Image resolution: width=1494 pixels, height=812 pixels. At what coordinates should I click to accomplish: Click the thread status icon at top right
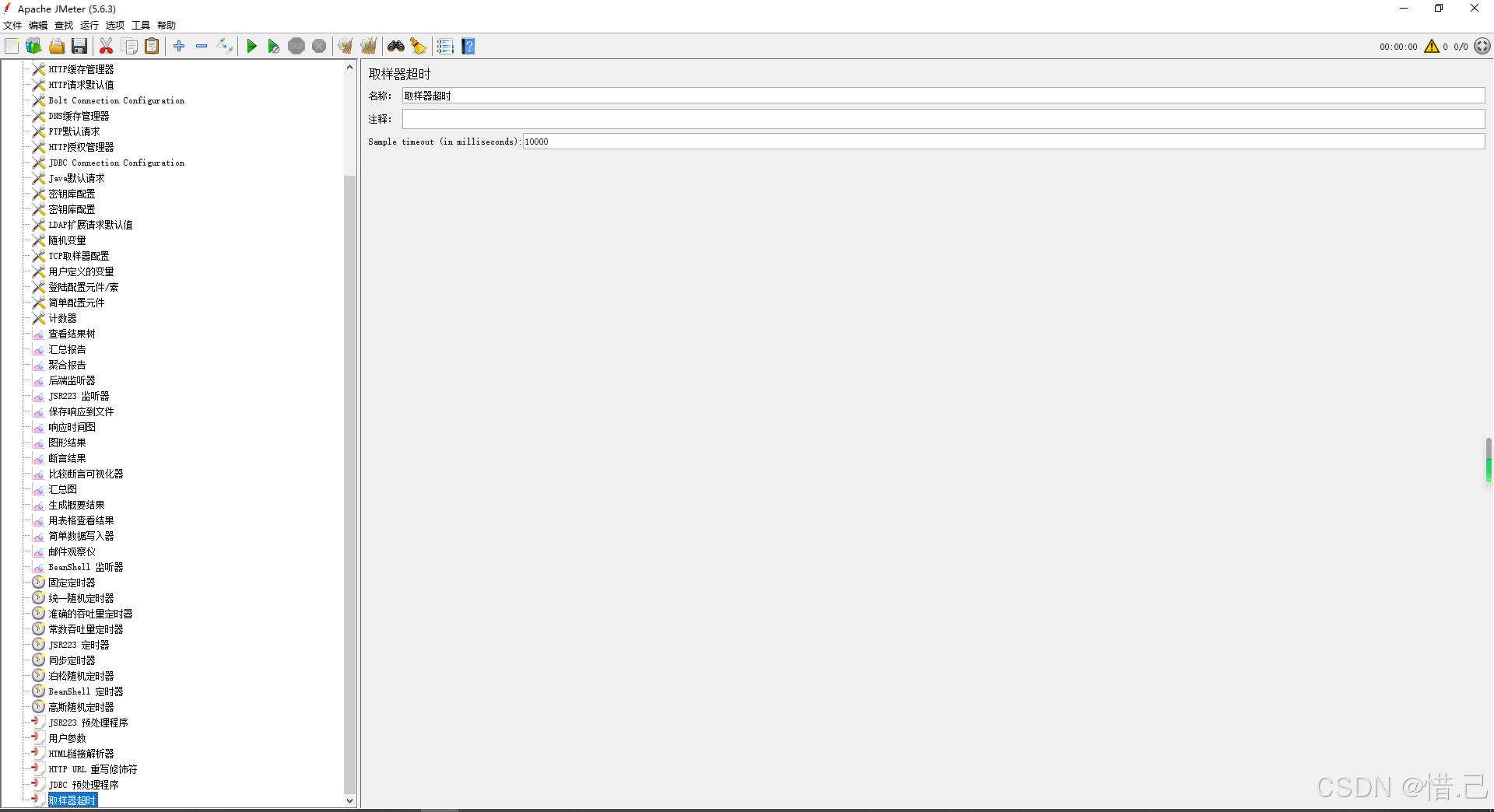click(1482, 47)
